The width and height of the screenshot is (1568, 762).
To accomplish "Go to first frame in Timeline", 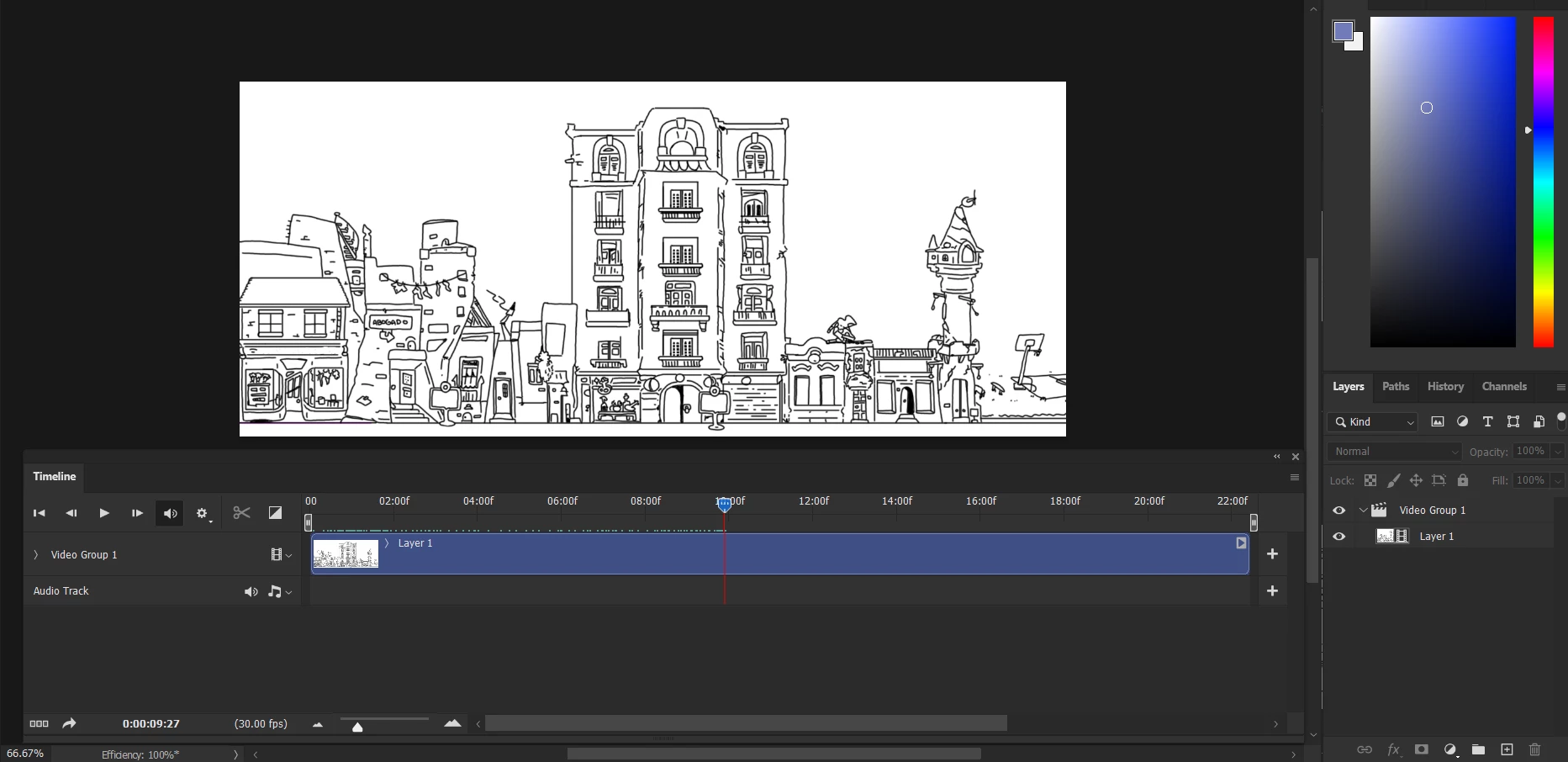I will pyautogui.click(x=39, y=513).
